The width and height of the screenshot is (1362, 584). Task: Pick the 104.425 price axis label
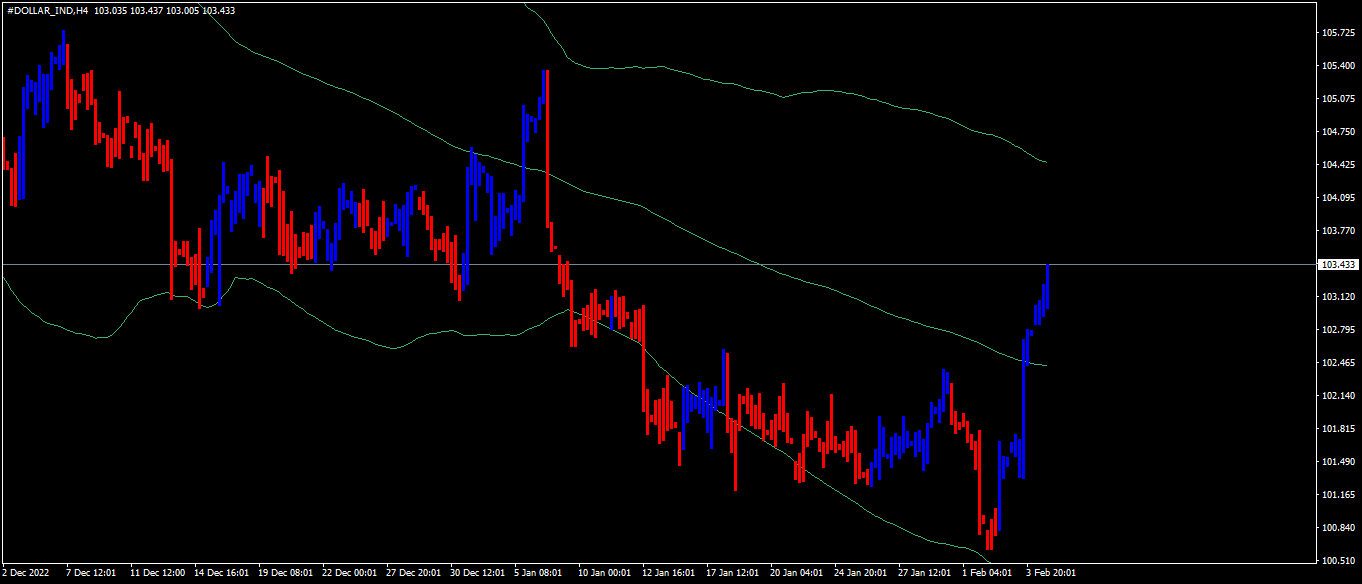[1338, 165]
